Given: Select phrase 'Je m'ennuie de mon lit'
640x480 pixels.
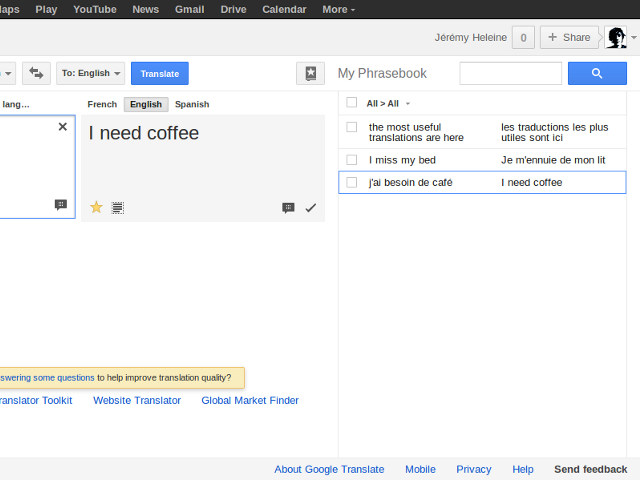Looking at the screenshot, I should [x=553, y=160].
